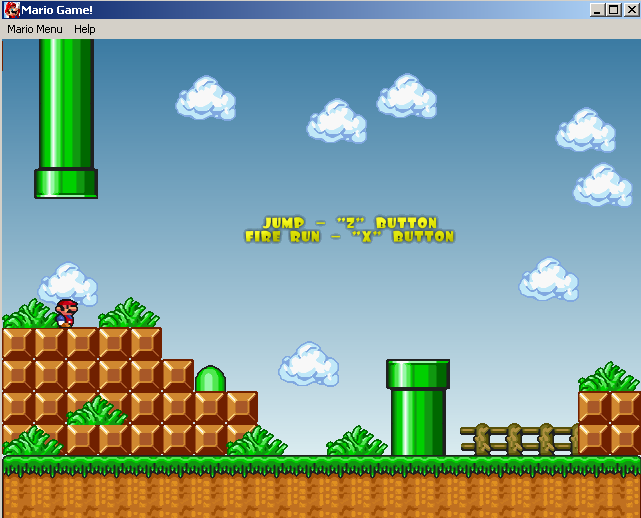This screenshot has width=641, height=518.
Task: Click the wooden fence near right blocks
Action: pyautogui.click(x=519, y=440)
